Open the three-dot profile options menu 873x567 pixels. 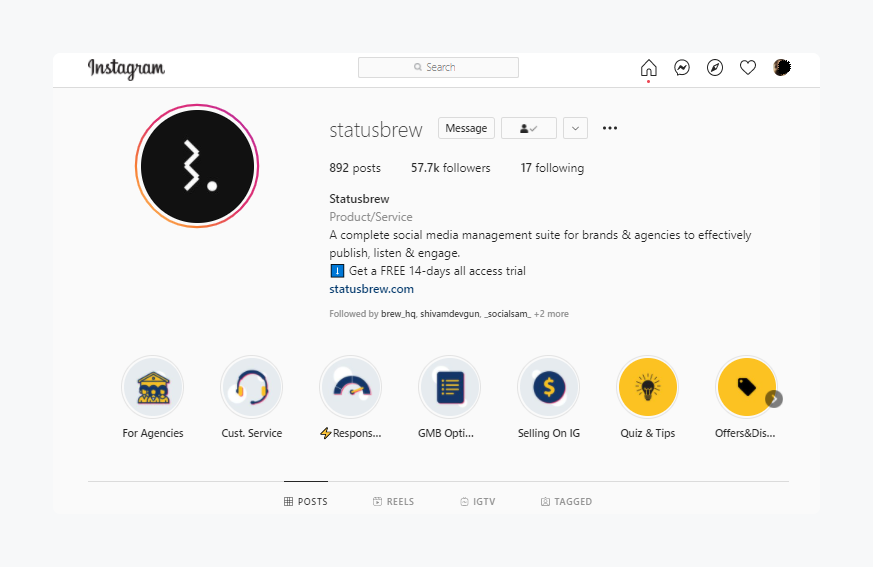[610, 128]
